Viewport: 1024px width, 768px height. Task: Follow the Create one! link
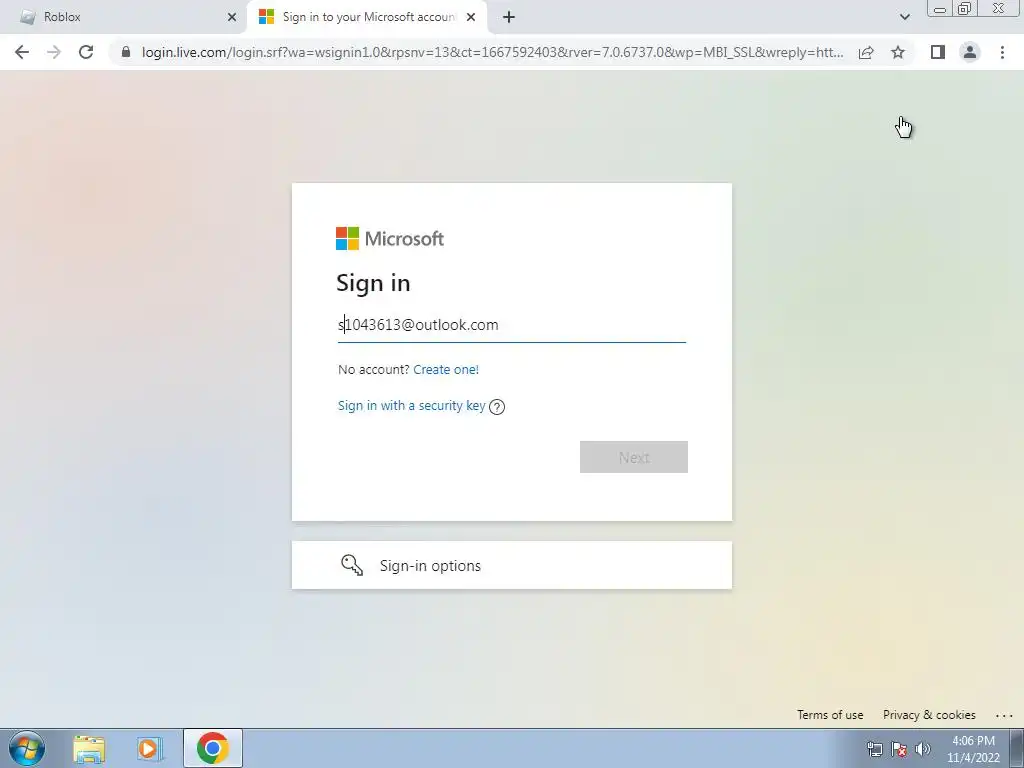click(x=446, y=370)
